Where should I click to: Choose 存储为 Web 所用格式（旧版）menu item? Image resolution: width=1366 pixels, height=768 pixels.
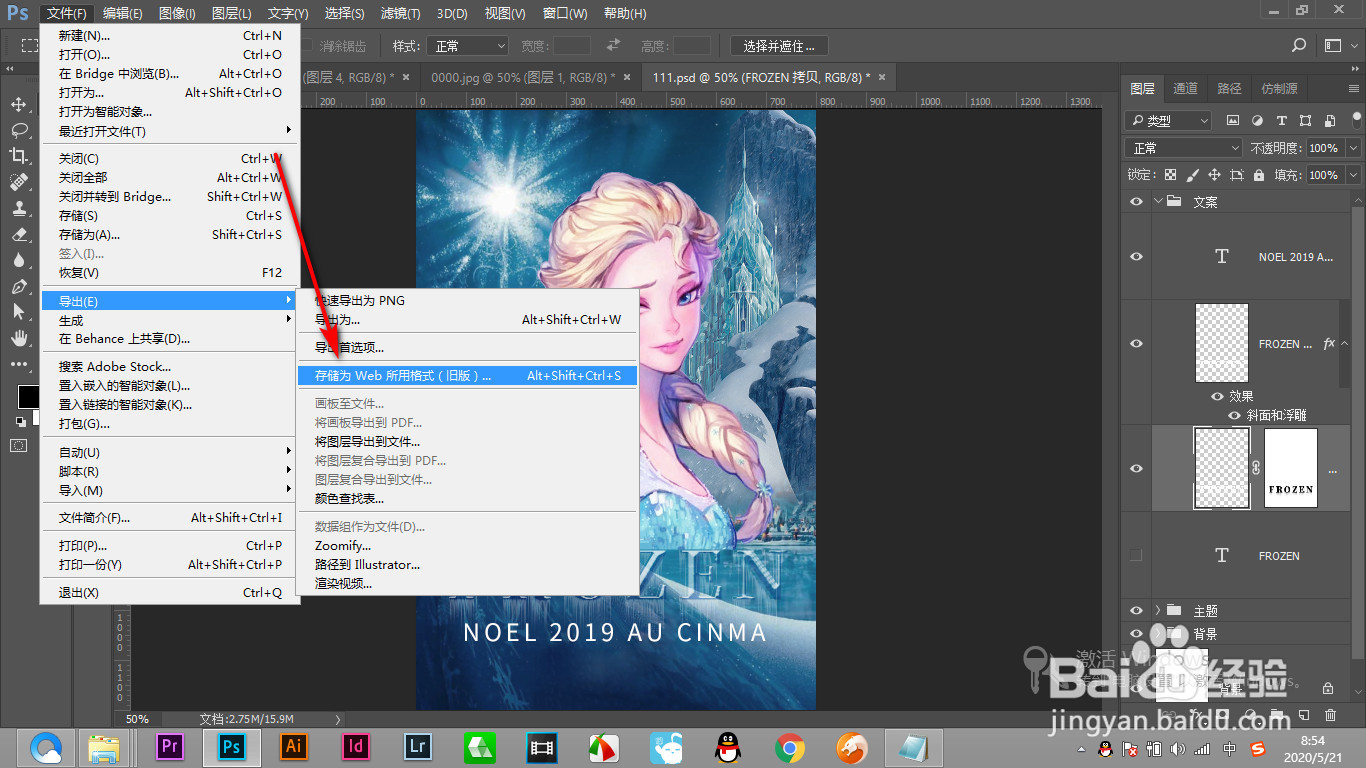[468, 376]
